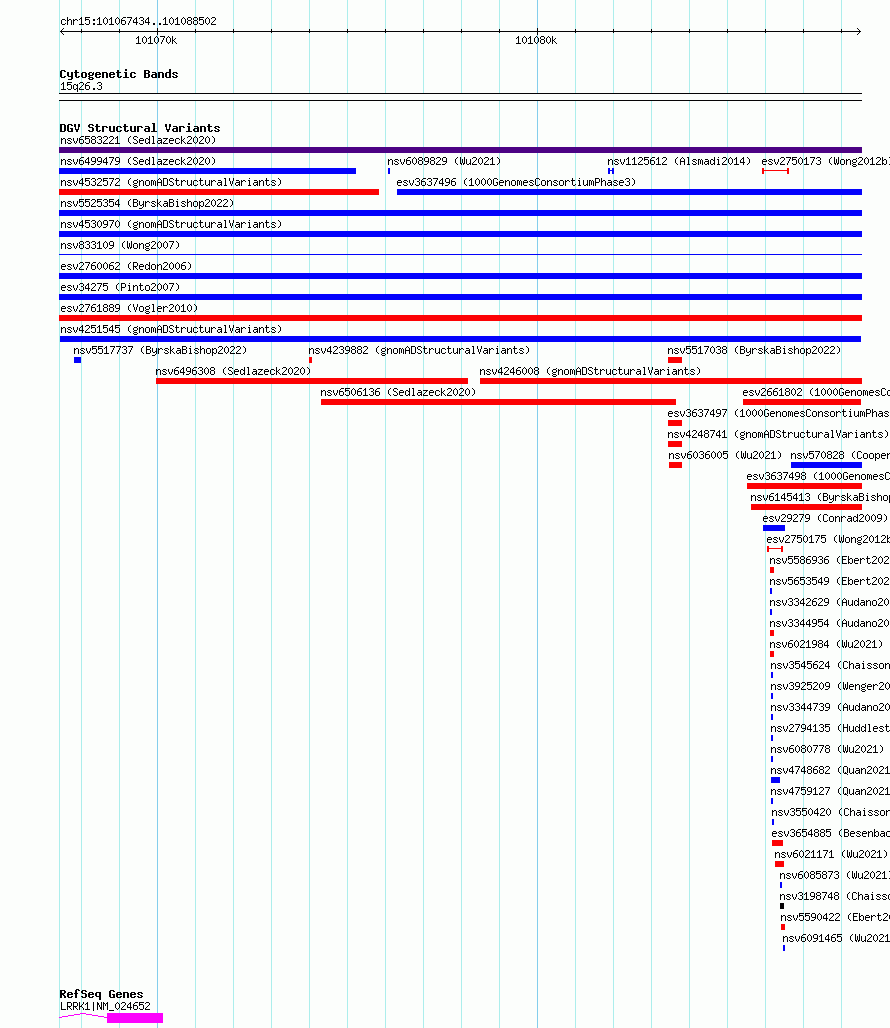Click the nsv4532572 gnomAD variant label
This screenshot has height=1028, width=890.
(171, 182)
